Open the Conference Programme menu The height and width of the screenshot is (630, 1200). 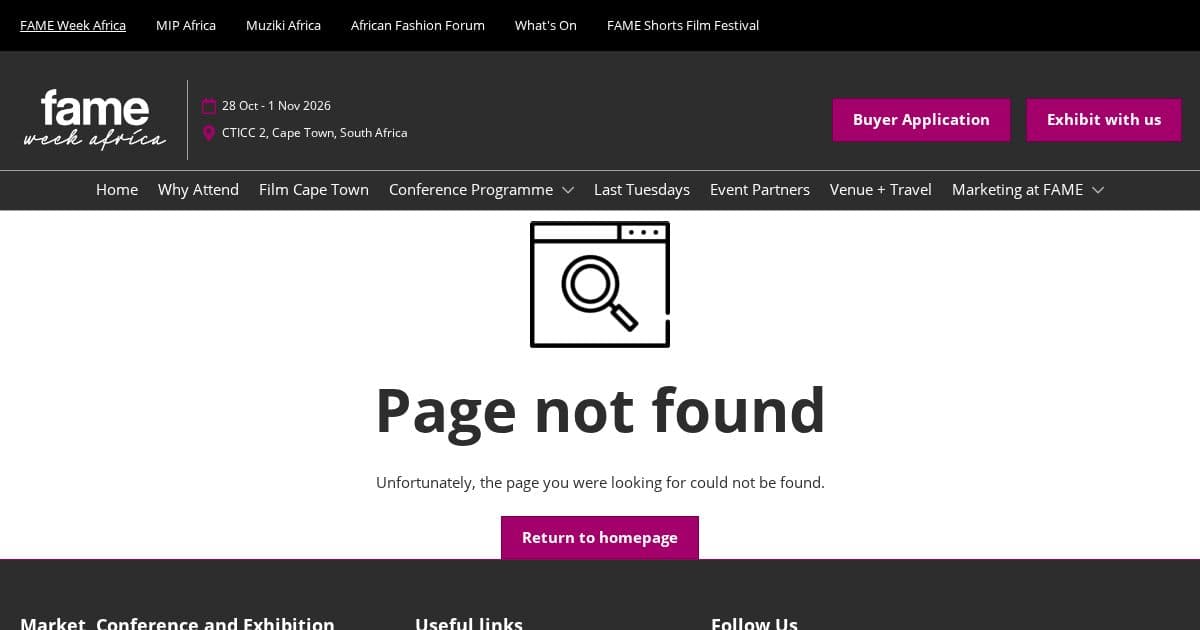click(470, 190)
